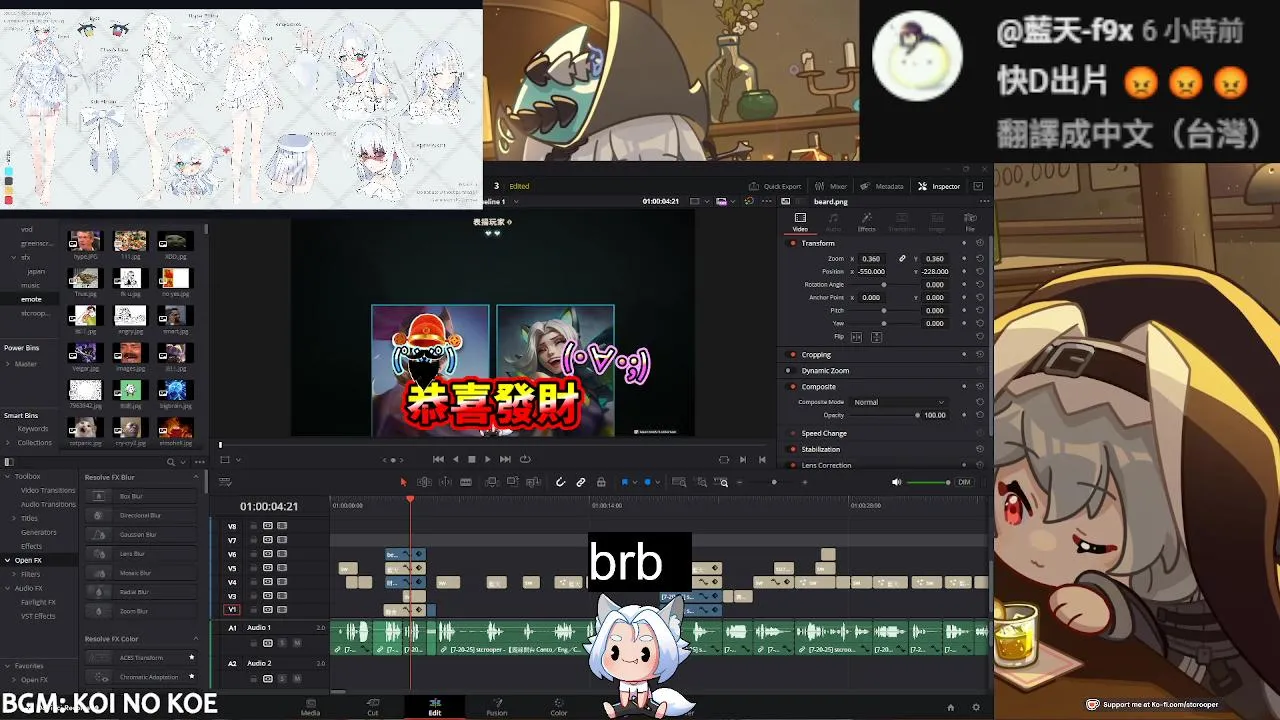This screenshot has width=1280, height=720.
Task: Toggle the Snapping magnet icon
Action: pyautogui.click(x=560, y=482)
